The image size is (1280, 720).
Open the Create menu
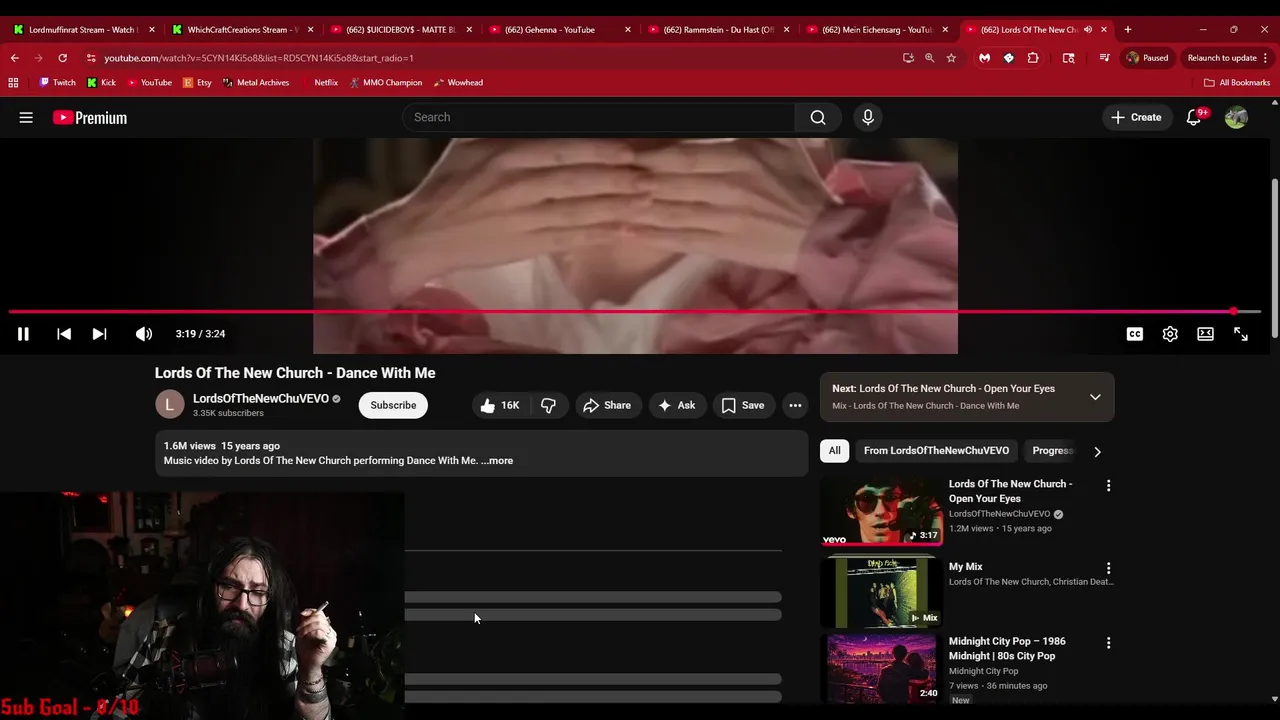(1136, 117)
